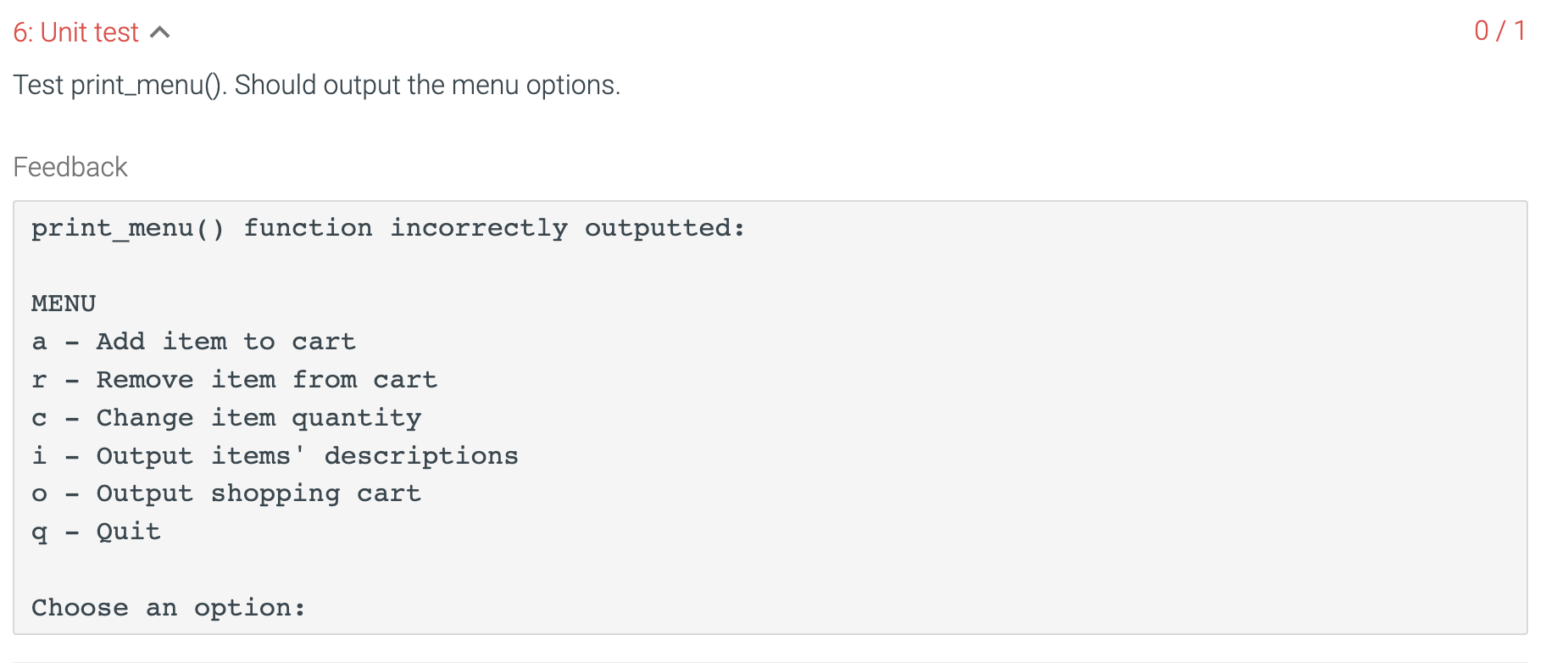1568x663 pixels.
Task: Select 'c - Change item quantity' line
Action: point(226,417)
